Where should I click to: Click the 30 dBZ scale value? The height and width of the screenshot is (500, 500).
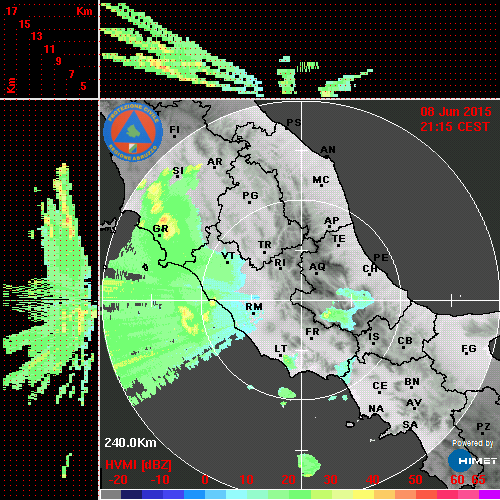pyautogui.click(x=330, y=480)
